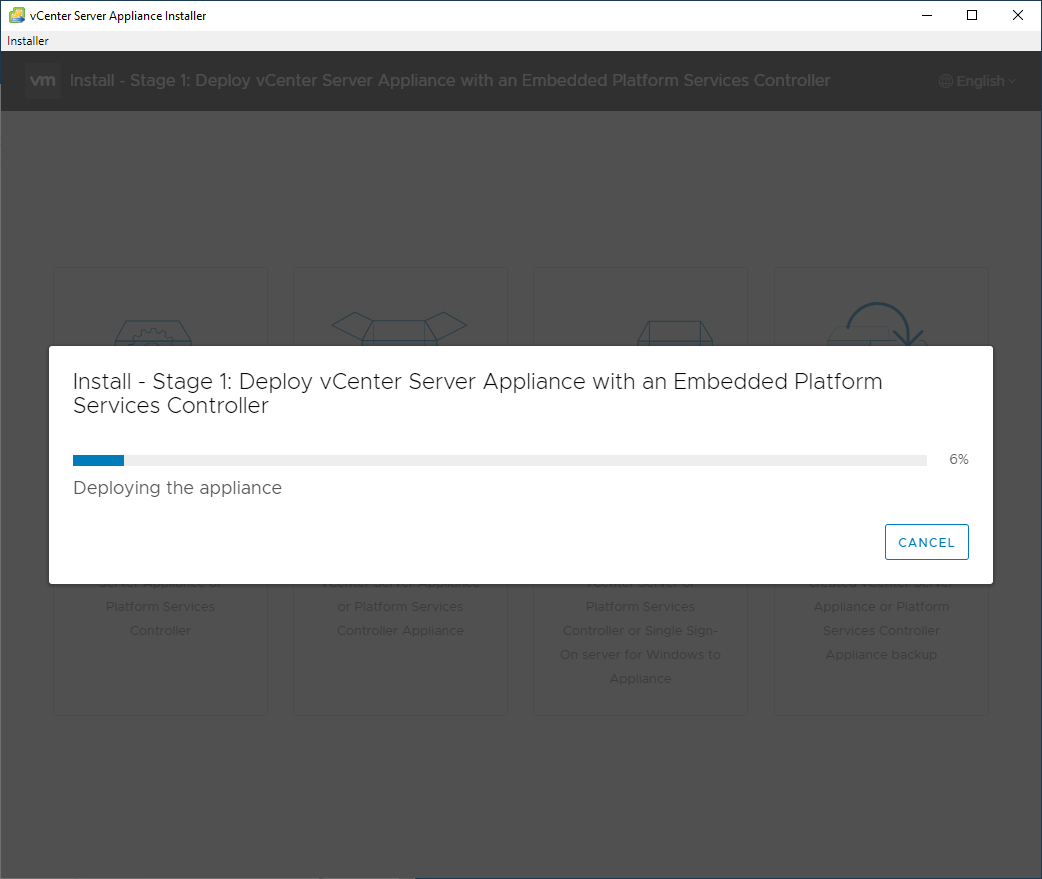Open the Installer menu
Screen dimensions: 1042x879
[x=28, y=41]
